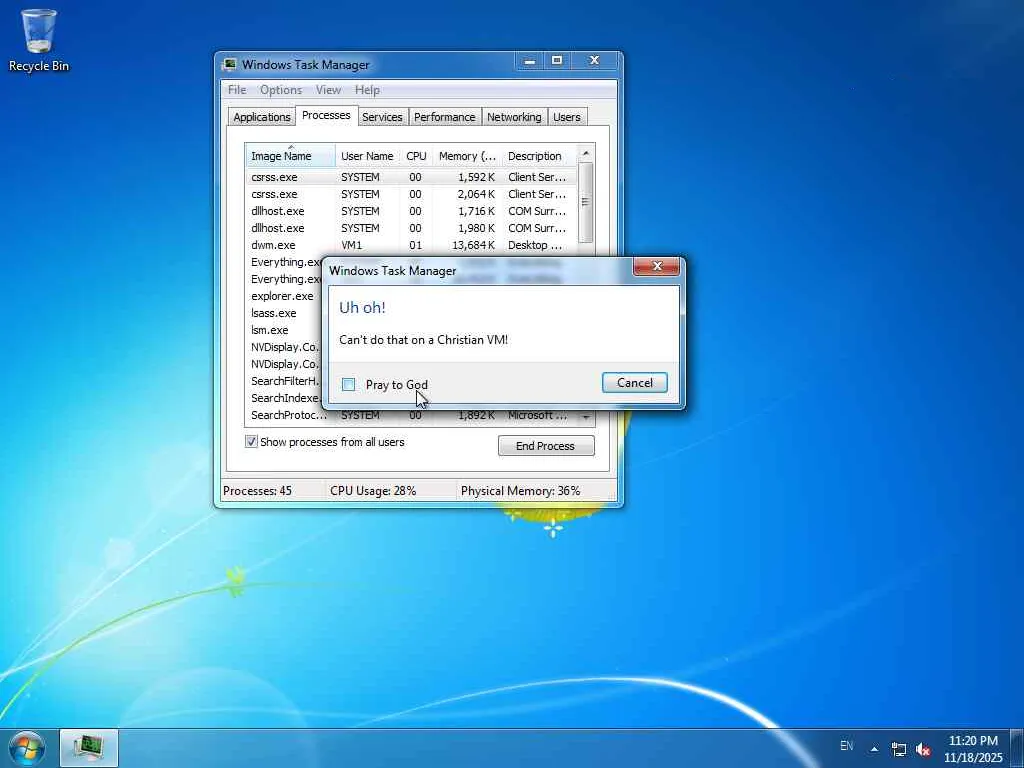
Task: Minimize the Windows Task Manager window
Action: [530, 61]
